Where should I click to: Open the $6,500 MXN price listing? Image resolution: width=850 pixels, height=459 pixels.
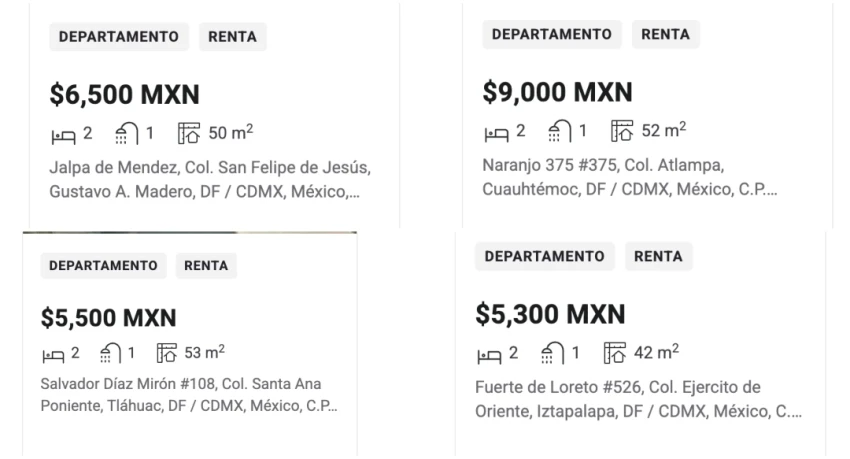[125, 95]
